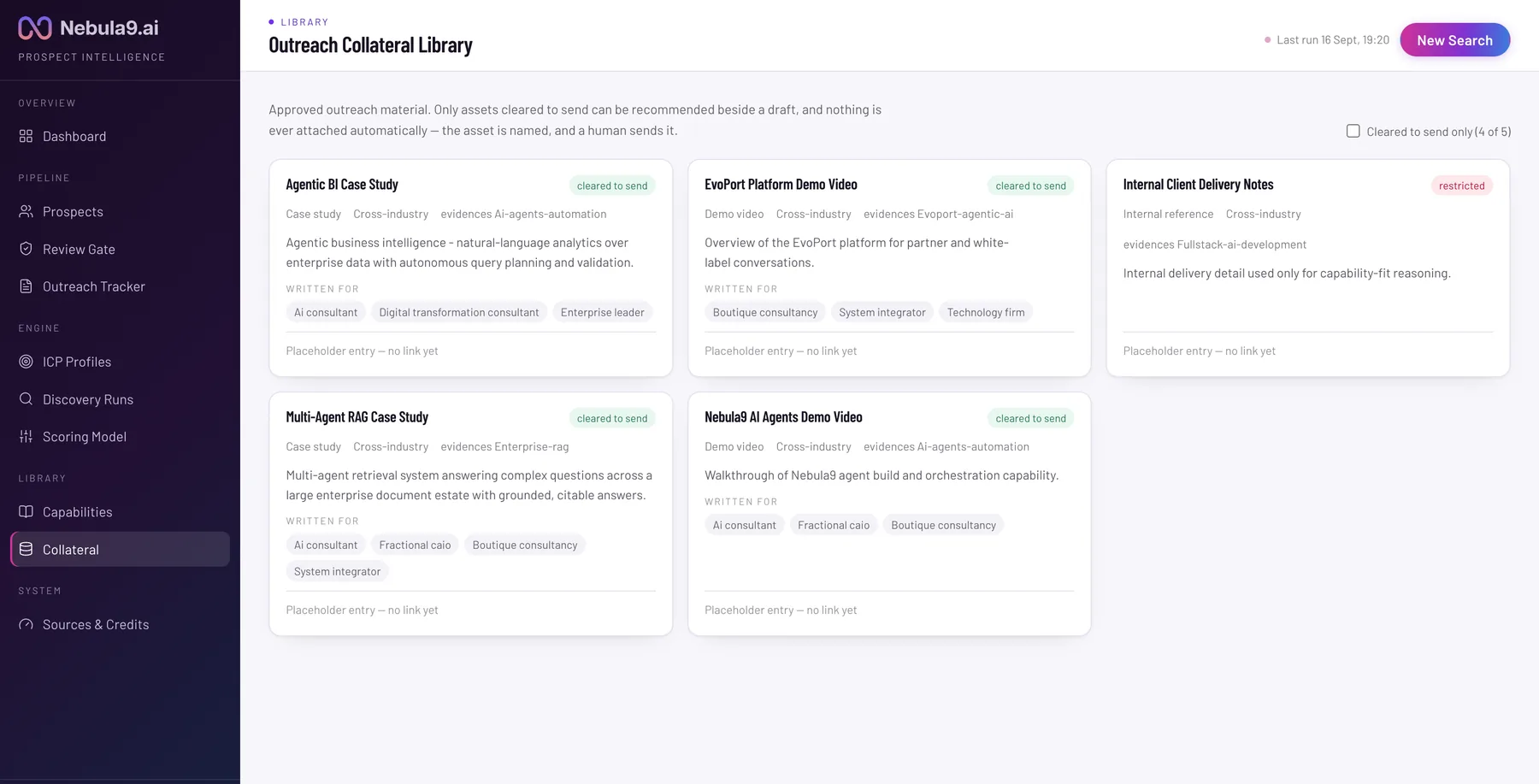
Task: Click evidences Enterprise-rag text
Action: tap(504, 446)
